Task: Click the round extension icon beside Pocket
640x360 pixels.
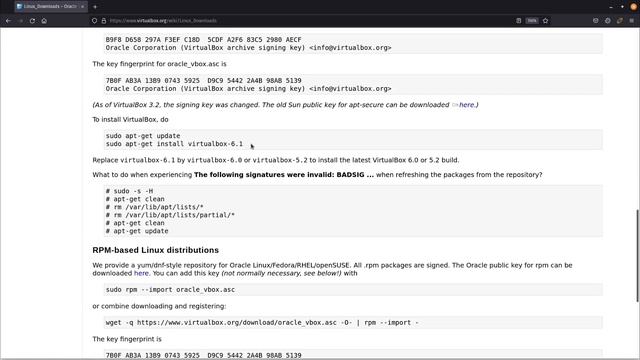Action: pyautogui.click(x=608, y=20)
